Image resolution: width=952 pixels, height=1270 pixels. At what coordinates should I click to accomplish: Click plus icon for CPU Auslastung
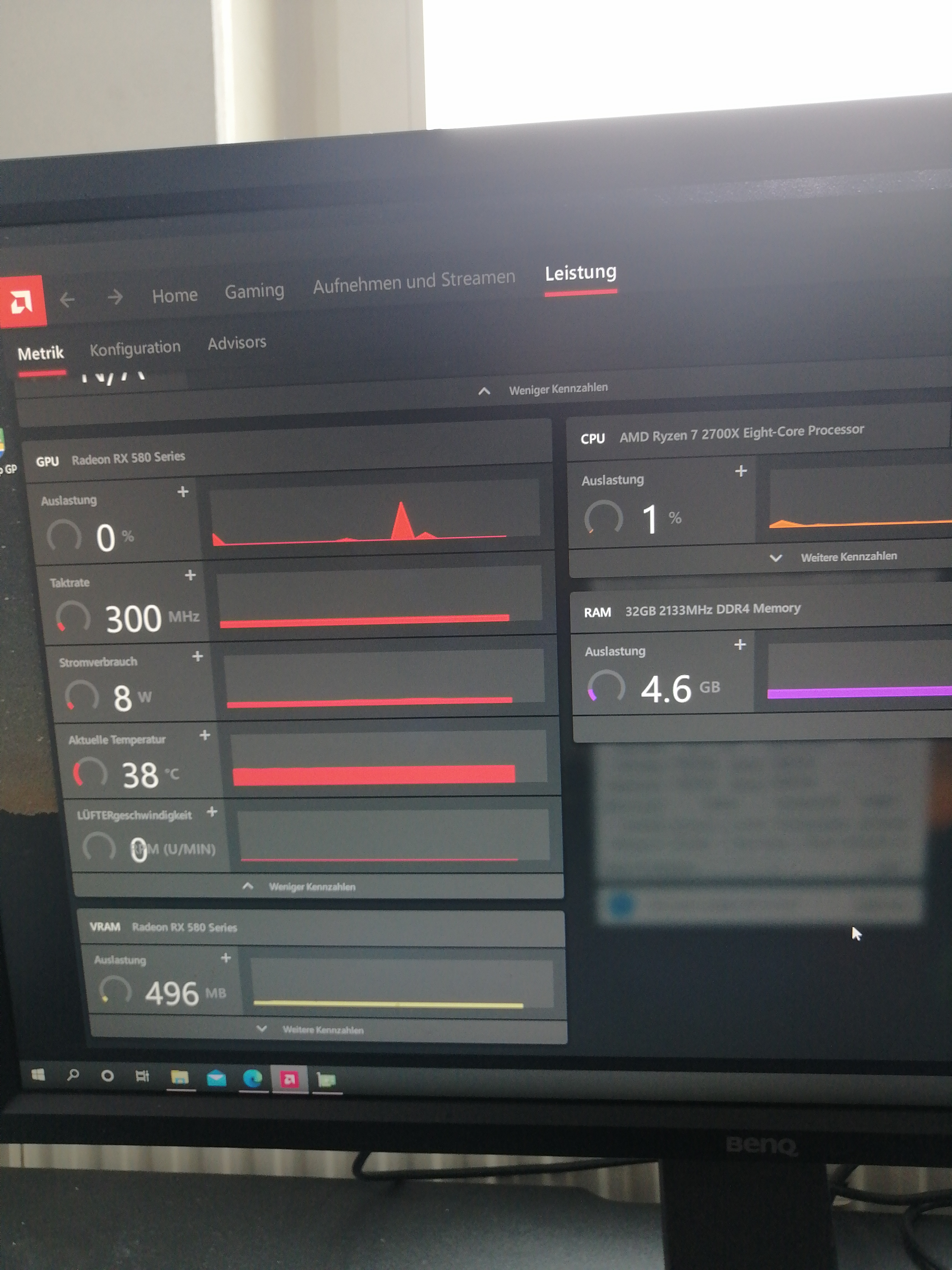741,471
